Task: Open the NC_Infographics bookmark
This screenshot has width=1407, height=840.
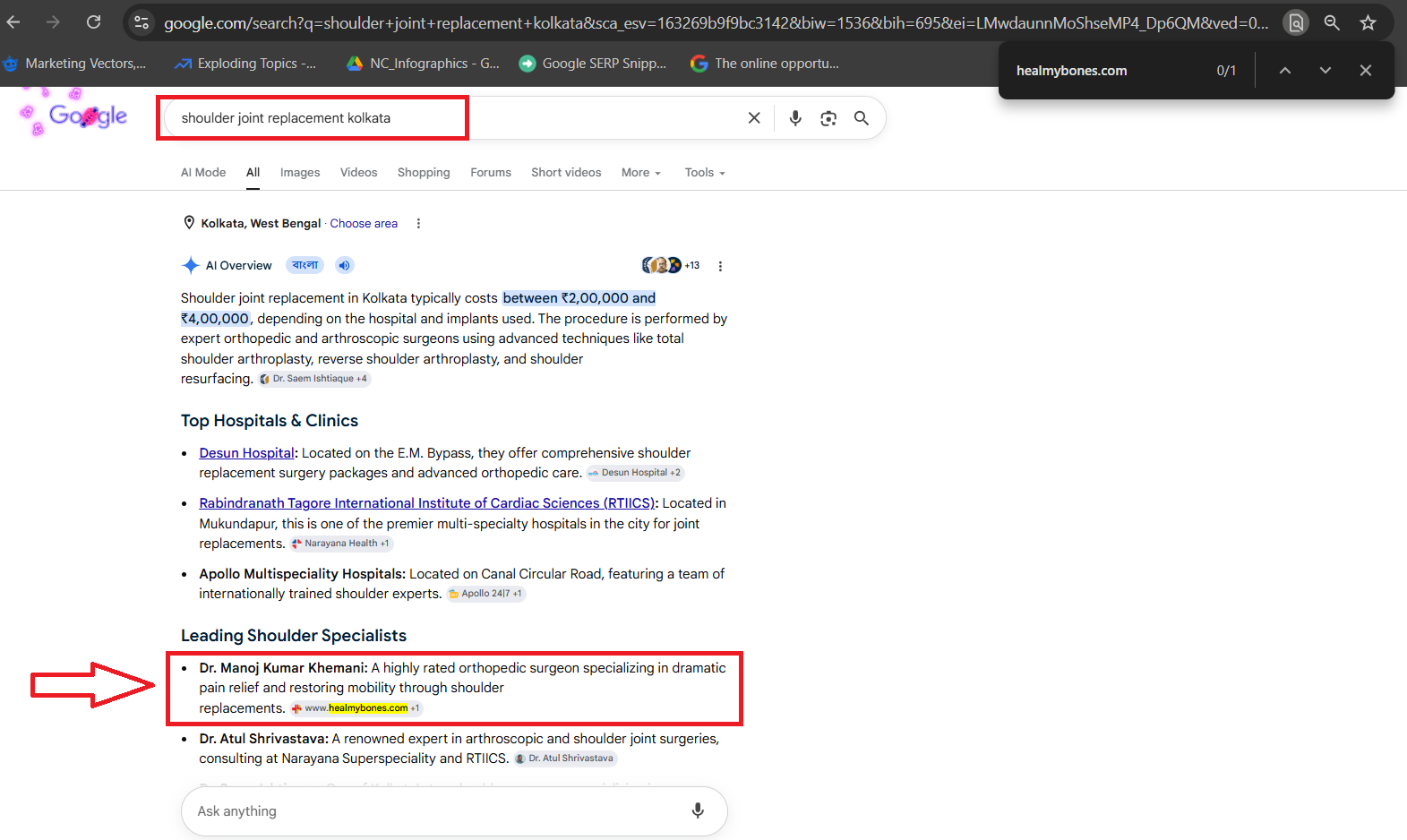Action: pos(424,64)
